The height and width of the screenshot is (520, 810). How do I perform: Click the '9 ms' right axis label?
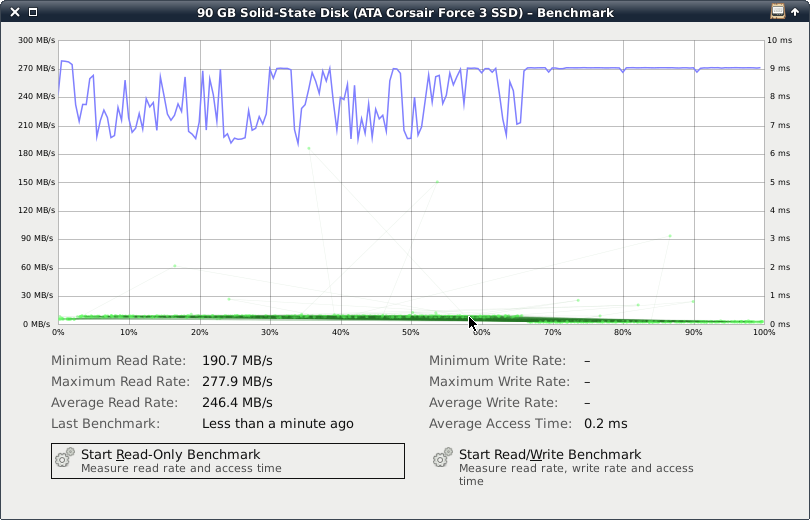779,68
